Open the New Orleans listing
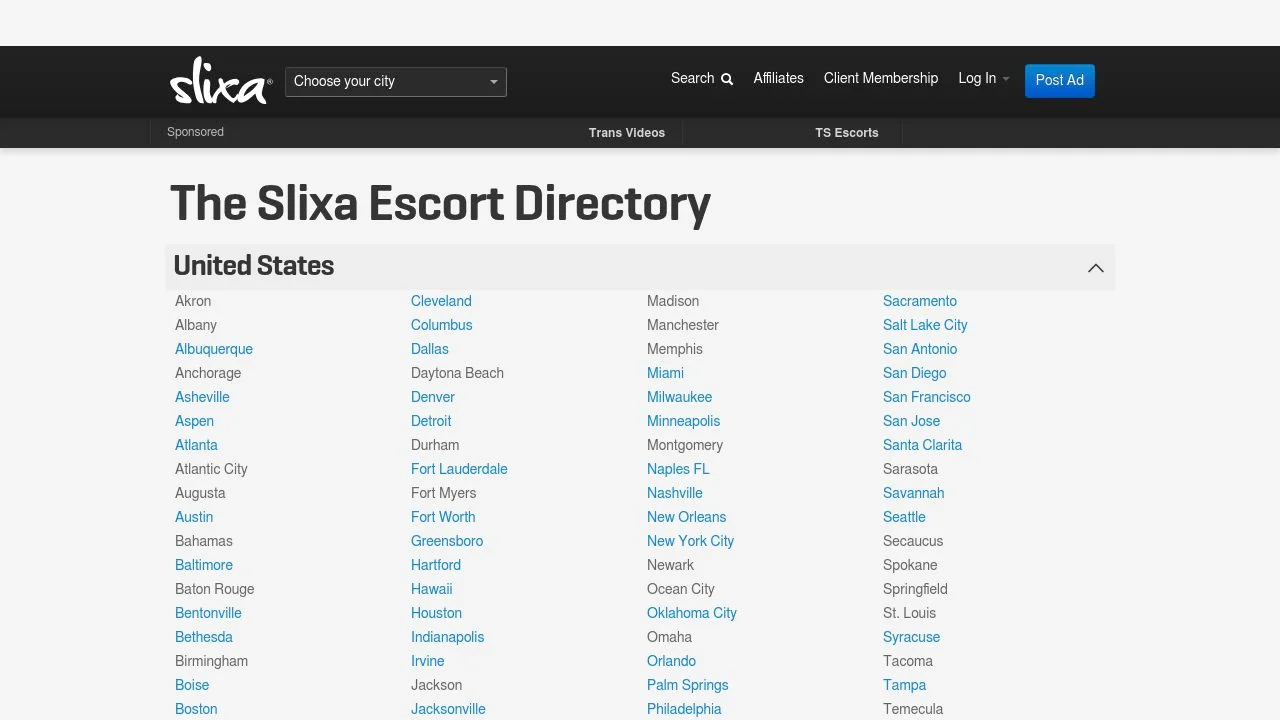 (686, 517)
